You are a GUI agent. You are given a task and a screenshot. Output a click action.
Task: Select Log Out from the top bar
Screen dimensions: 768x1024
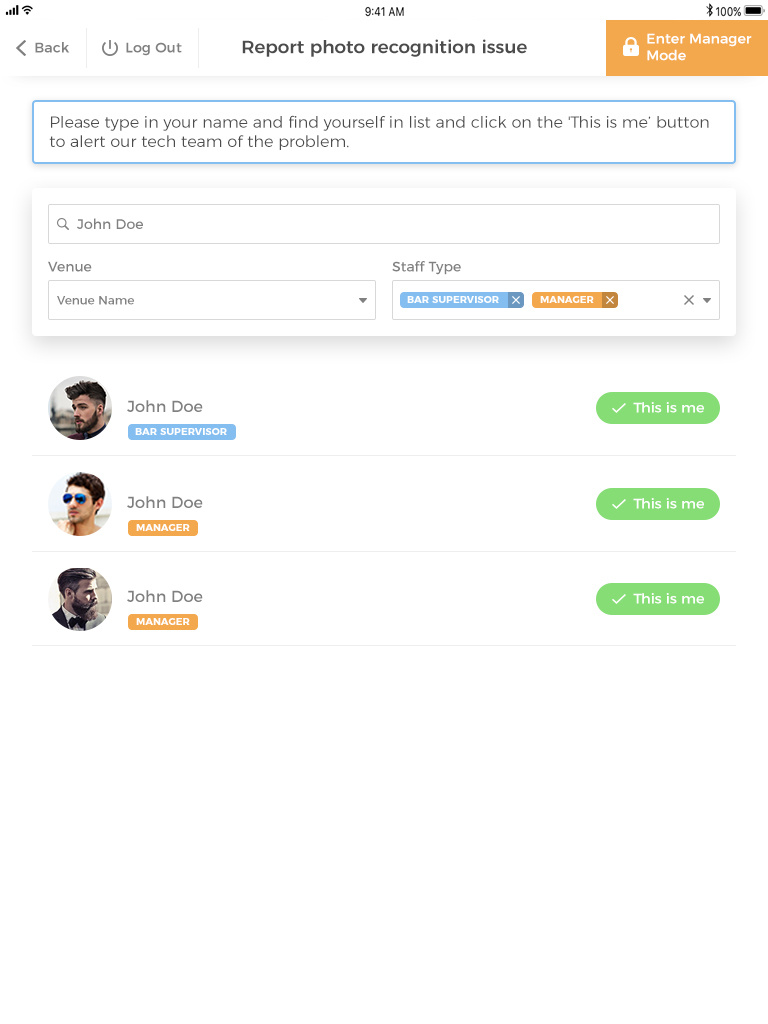coord(142,47)
